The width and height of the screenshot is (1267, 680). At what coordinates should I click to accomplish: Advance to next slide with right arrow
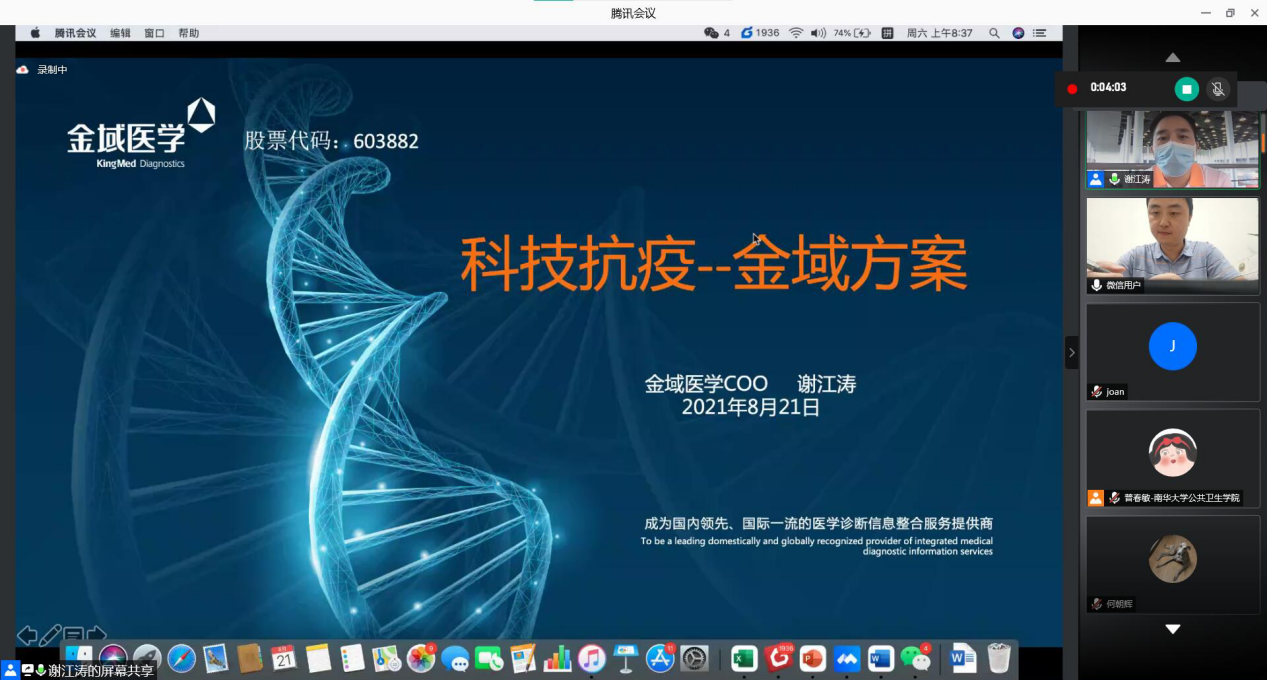(96, 635)
